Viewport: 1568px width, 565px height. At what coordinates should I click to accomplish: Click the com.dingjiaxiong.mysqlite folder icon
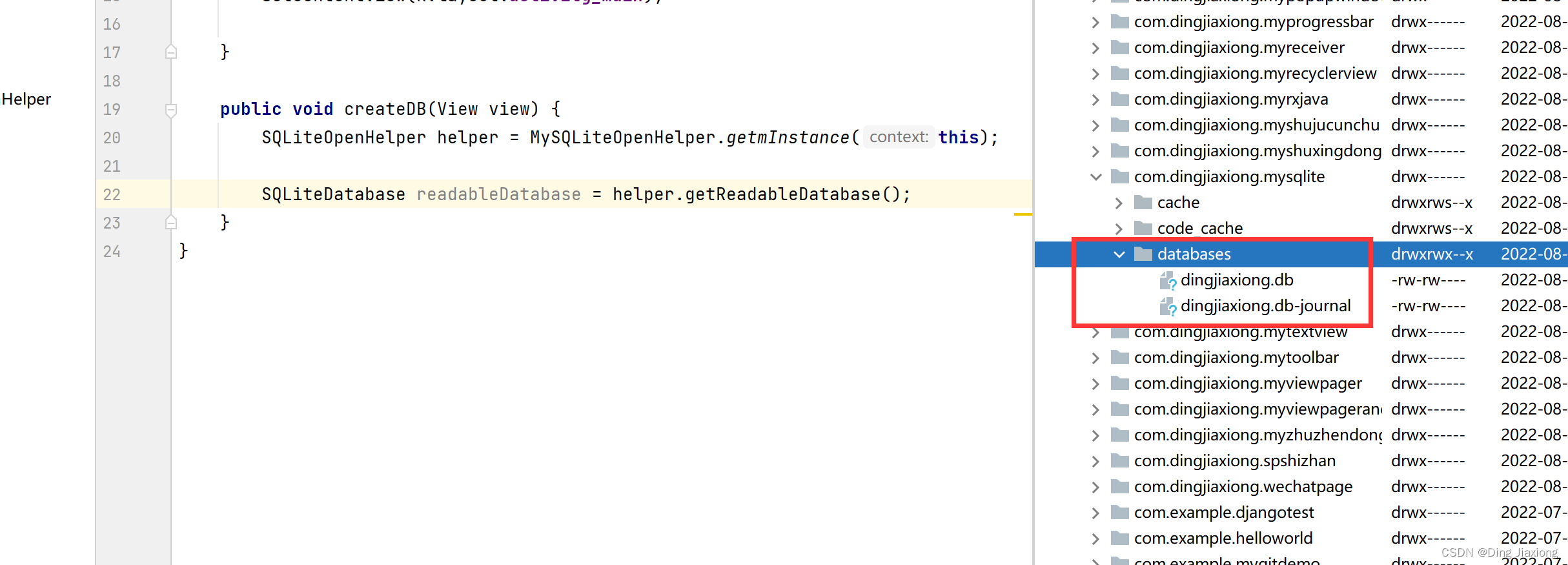pos(1120,176)
